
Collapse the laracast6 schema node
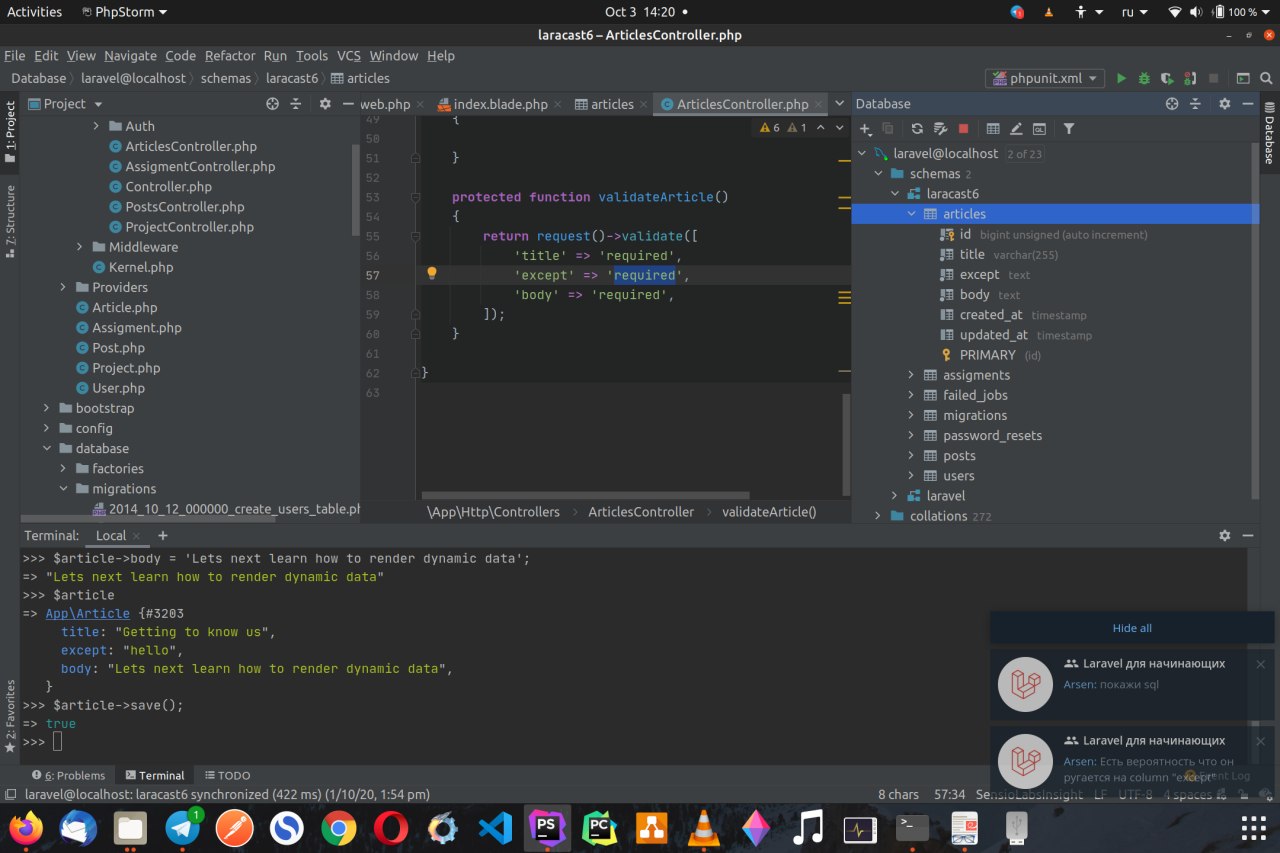coord(895,194)
